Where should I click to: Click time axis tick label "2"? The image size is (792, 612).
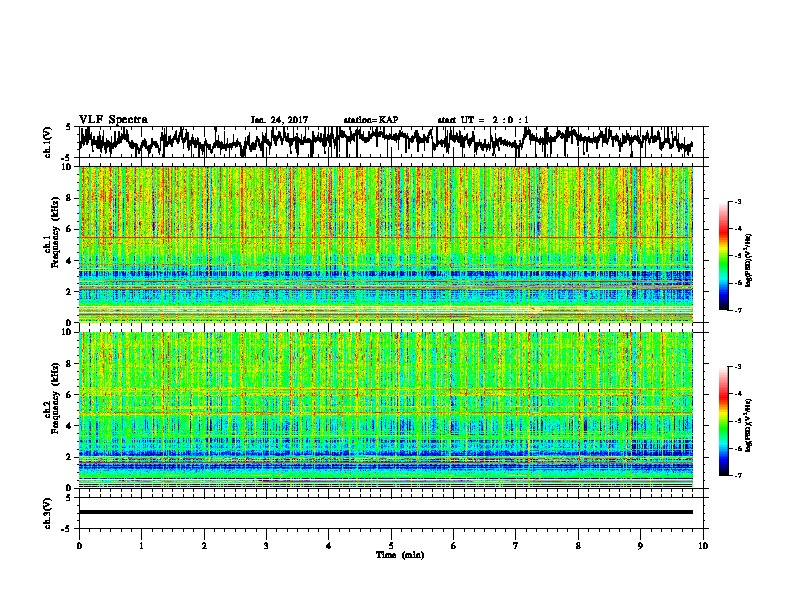pos(204,546)
